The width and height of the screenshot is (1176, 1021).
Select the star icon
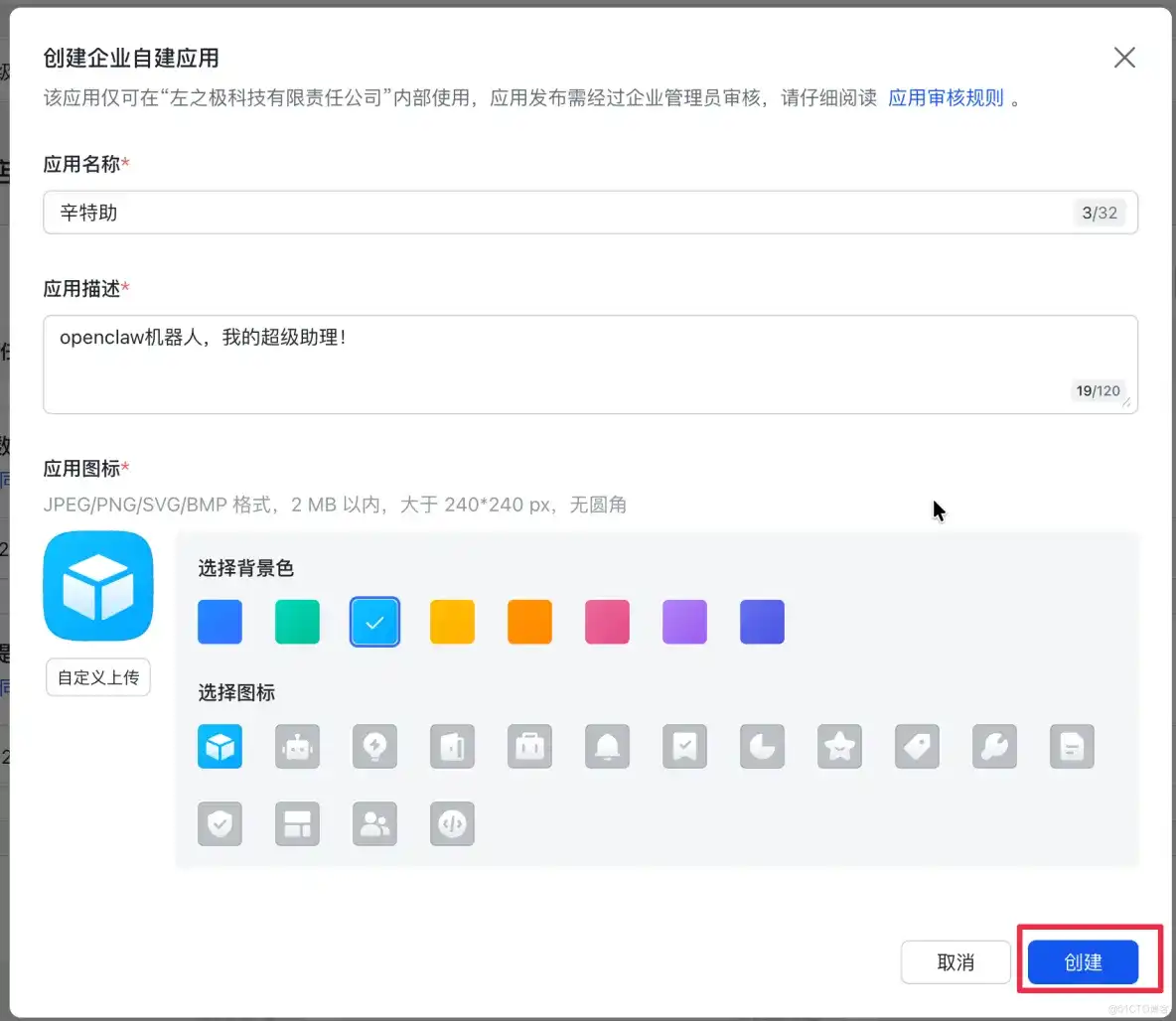pos(839,747)
